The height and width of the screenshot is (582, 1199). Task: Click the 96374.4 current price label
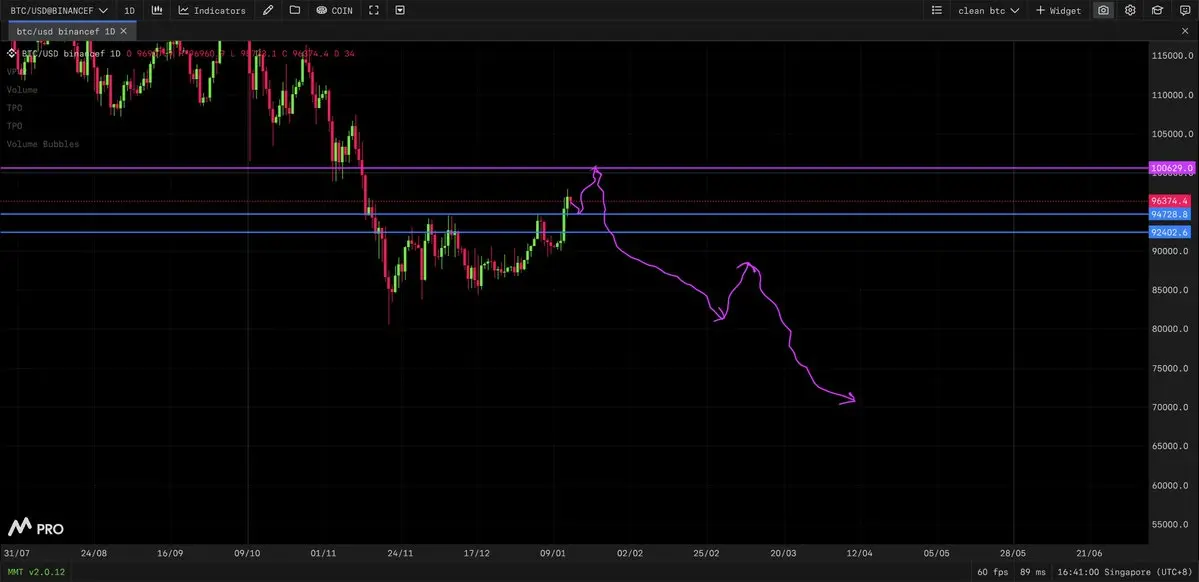(x=1170, y=201)
